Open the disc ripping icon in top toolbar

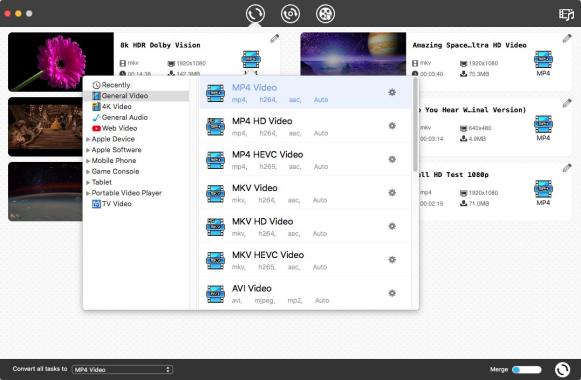[290, 14]
